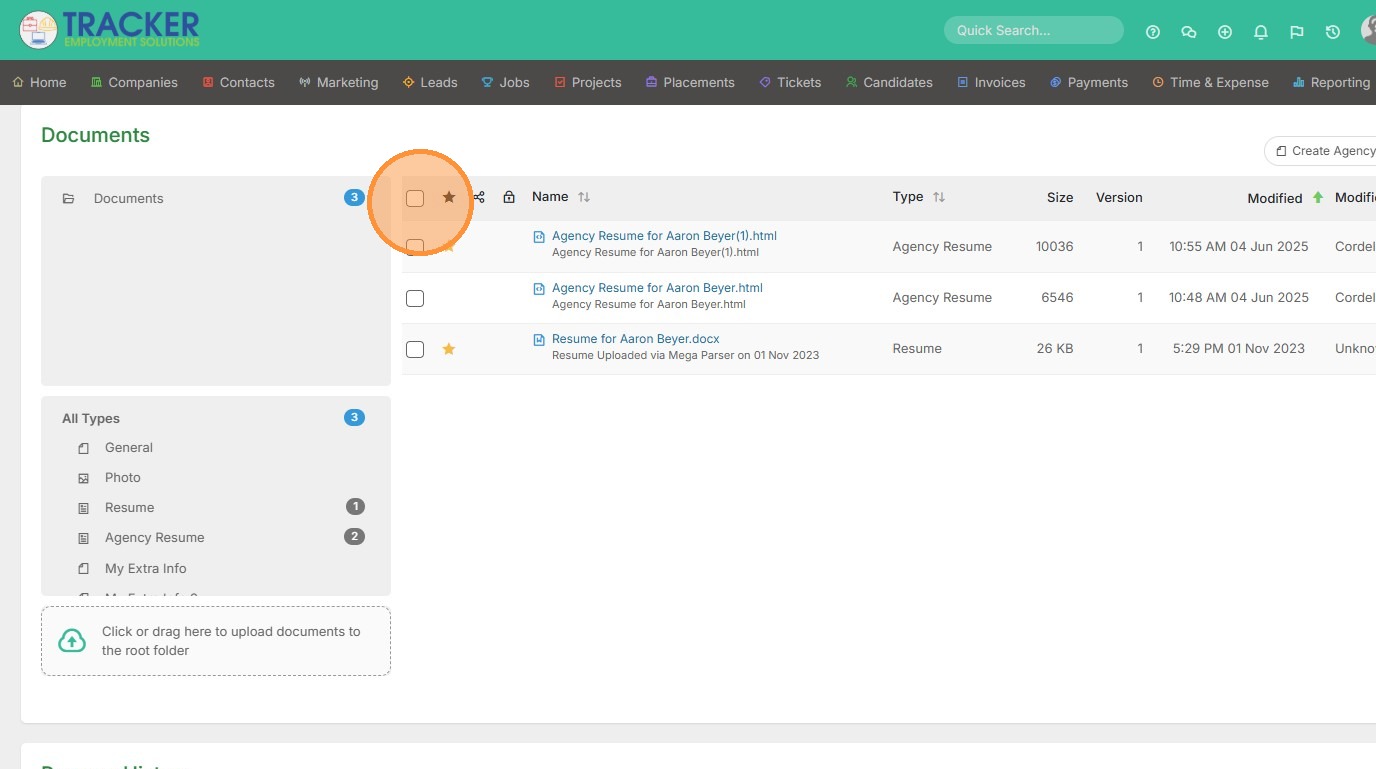Filter documents by Agency Resume type
This screenshot has height=769, width=1376.
tap(155, 538)
